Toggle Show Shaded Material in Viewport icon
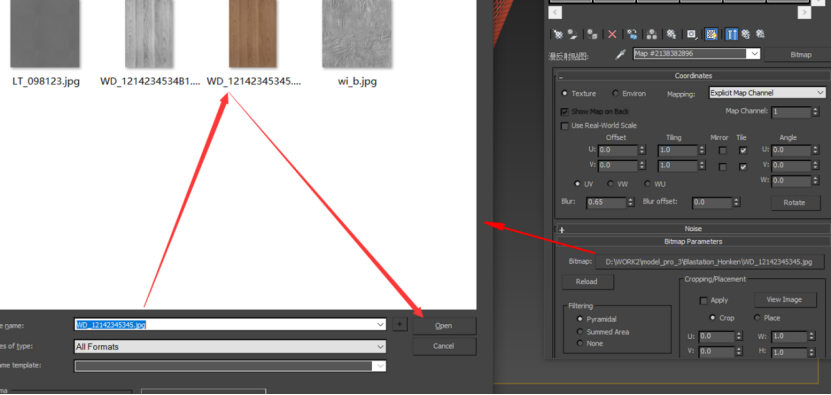The width and height of the screenshot is (831, 395). point(711,34)
